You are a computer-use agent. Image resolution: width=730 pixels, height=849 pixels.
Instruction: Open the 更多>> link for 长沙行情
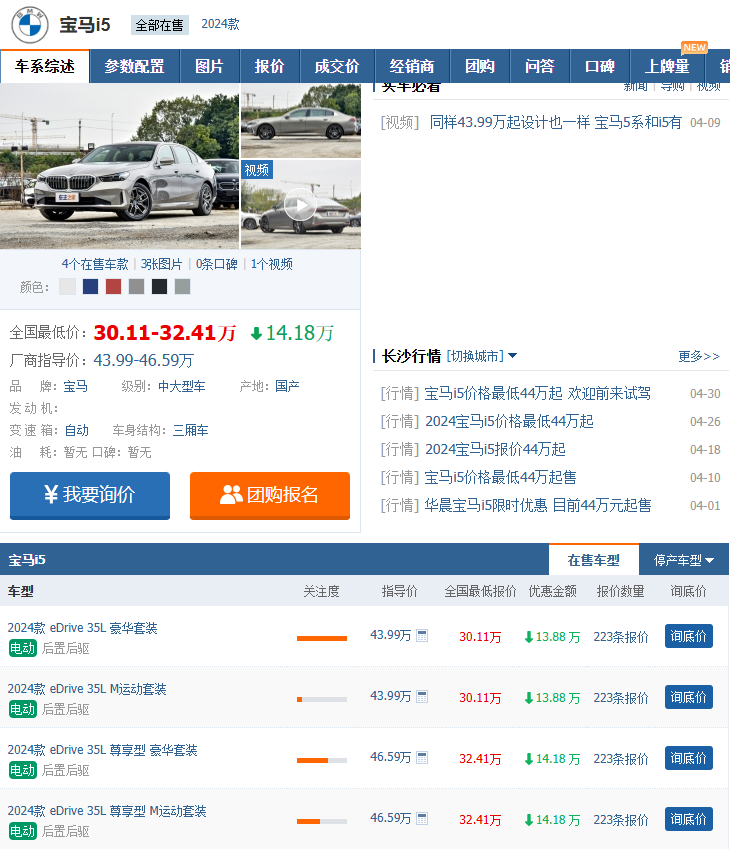(699, 356)
